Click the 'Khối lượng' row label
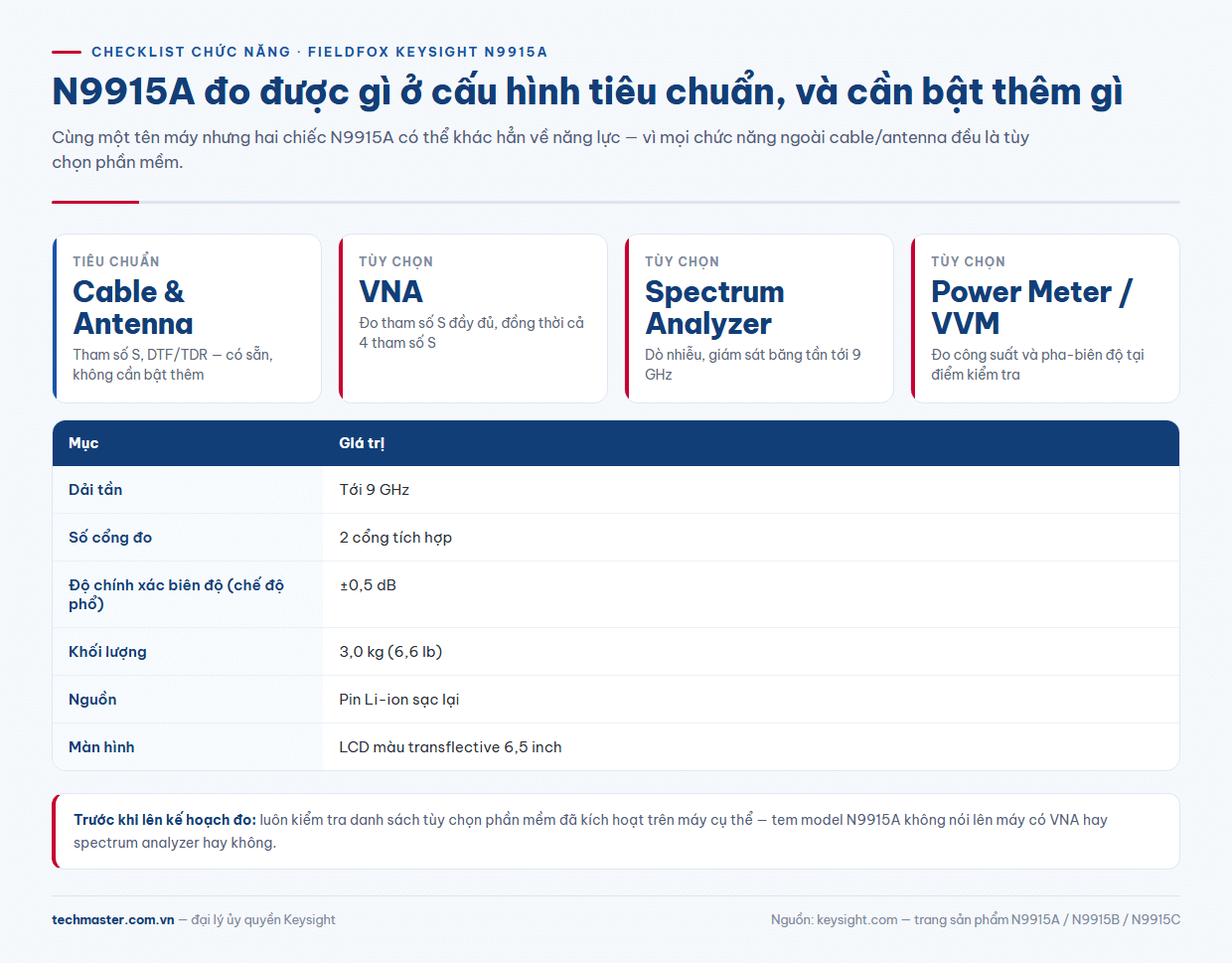Viewport: 1232px width, 963px height. tap(107, 652)
